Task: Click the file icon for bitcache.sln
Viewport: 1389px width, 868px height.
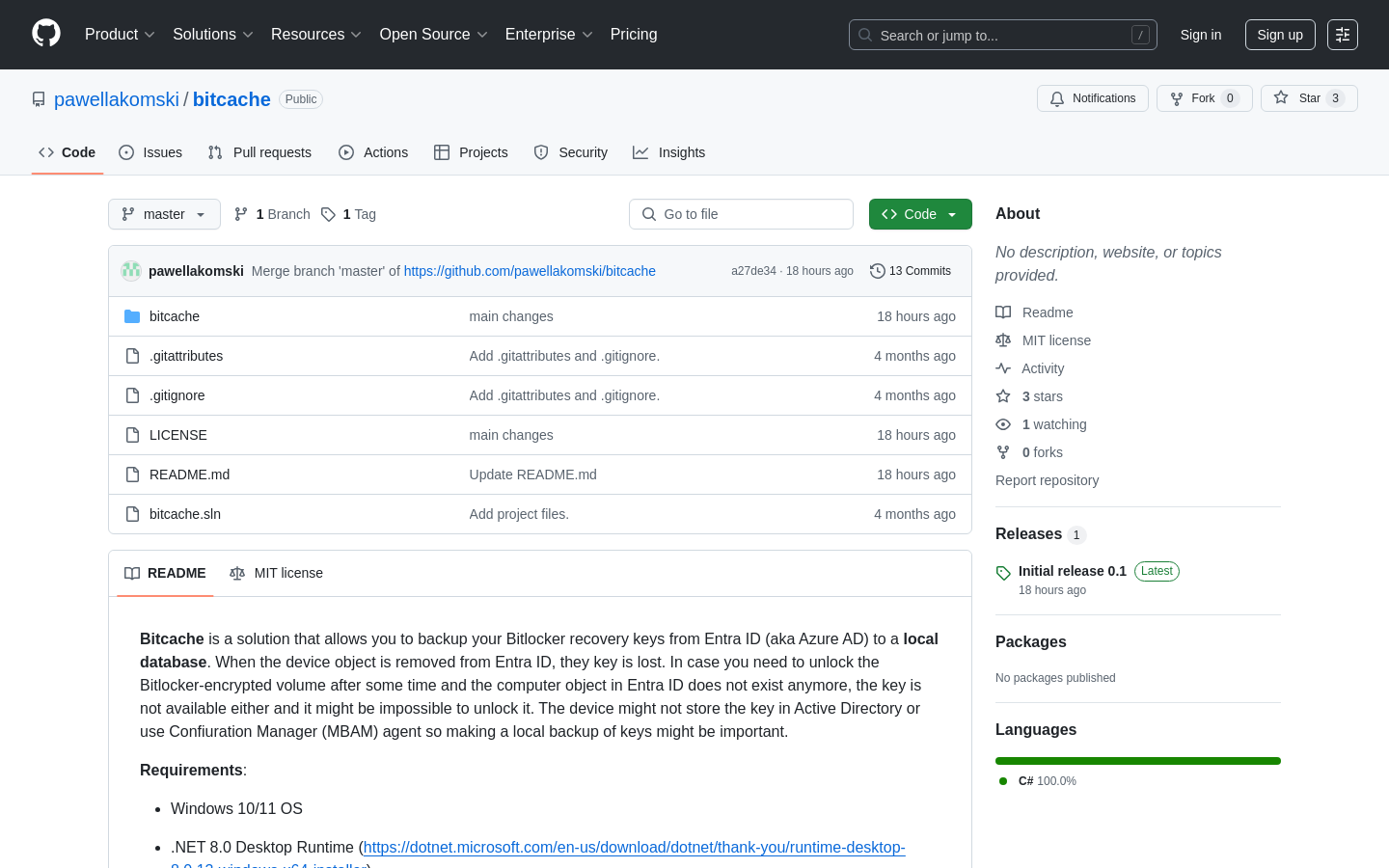Action: click(132, 514)
